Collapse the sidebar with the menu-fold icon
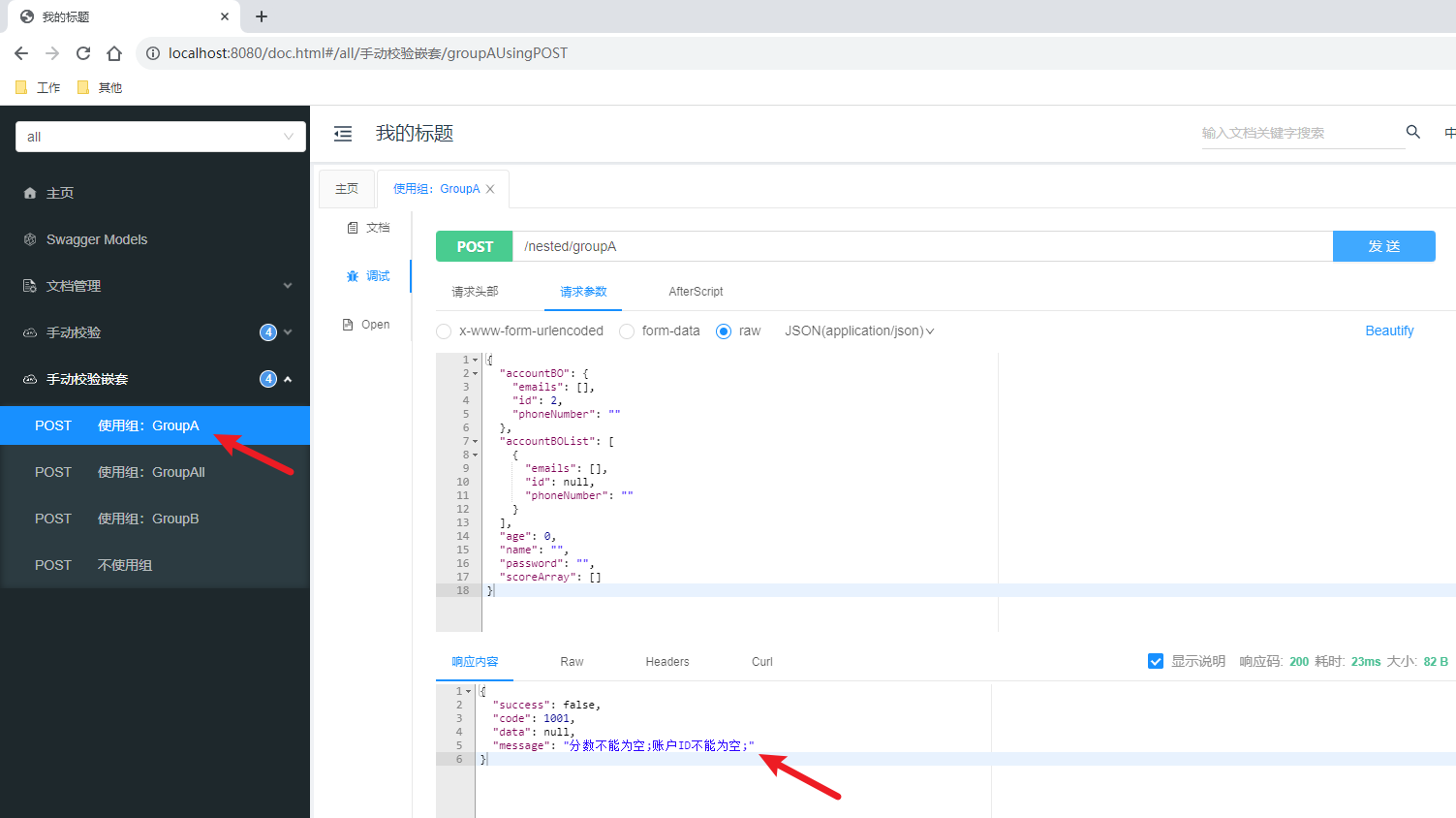The height and width of the screenshot is (818, 1456). pos(343,134)
